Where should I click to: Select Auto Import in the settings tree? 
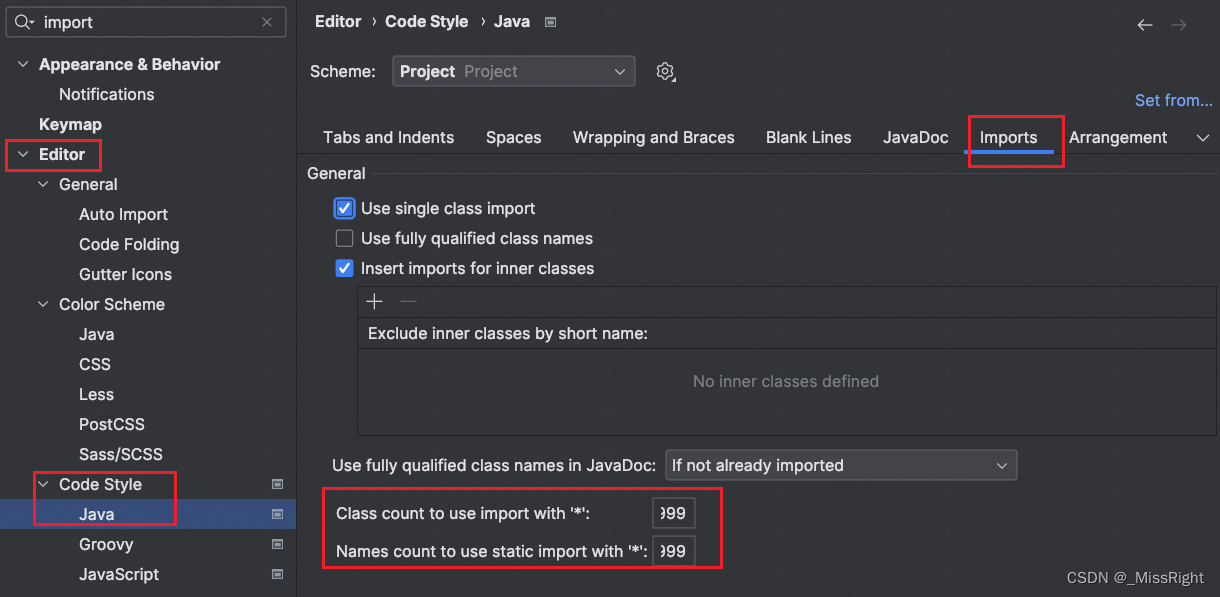tap(123, 214)
